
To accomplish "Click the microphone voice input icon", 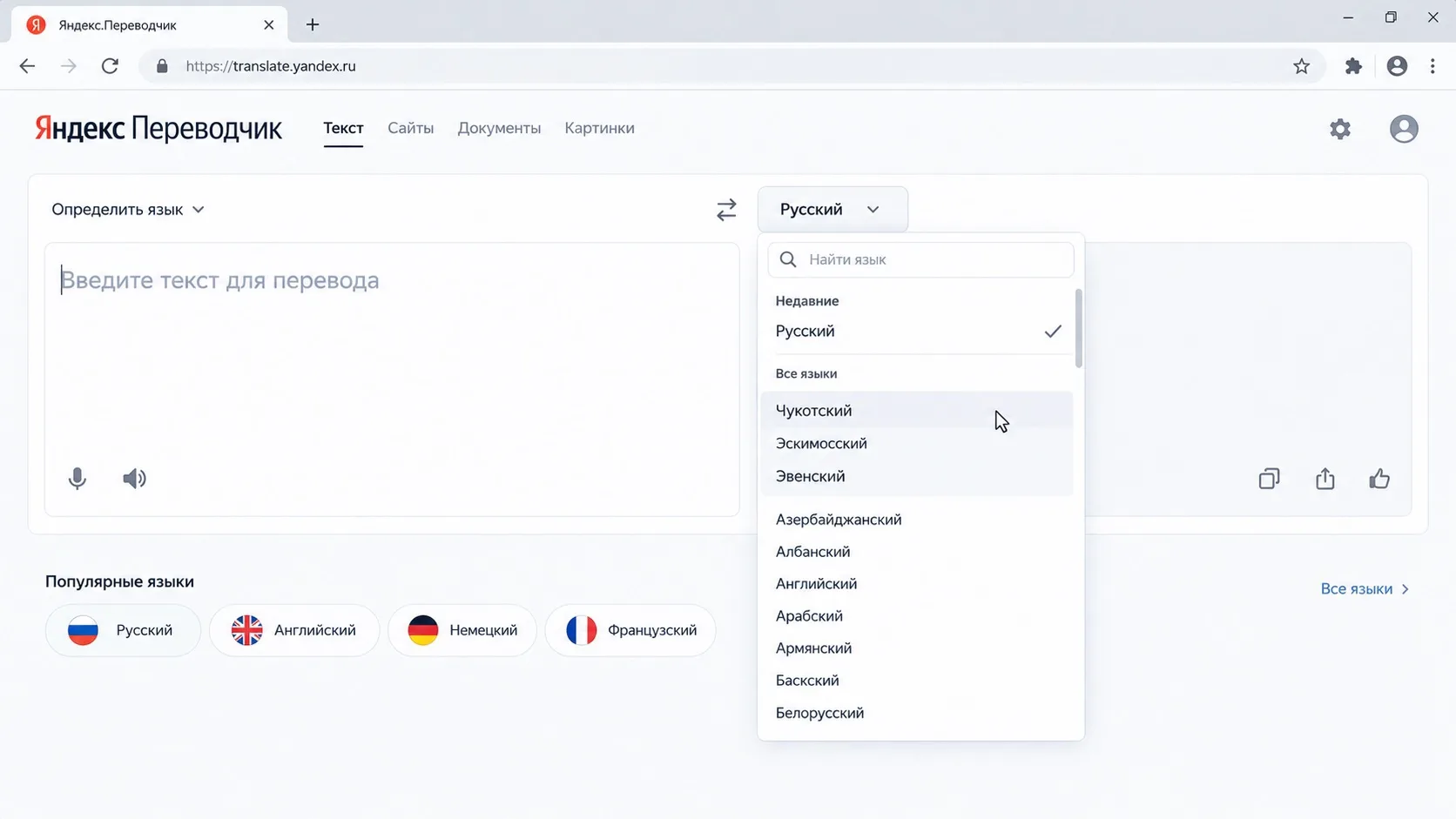I will pos(78,479).
